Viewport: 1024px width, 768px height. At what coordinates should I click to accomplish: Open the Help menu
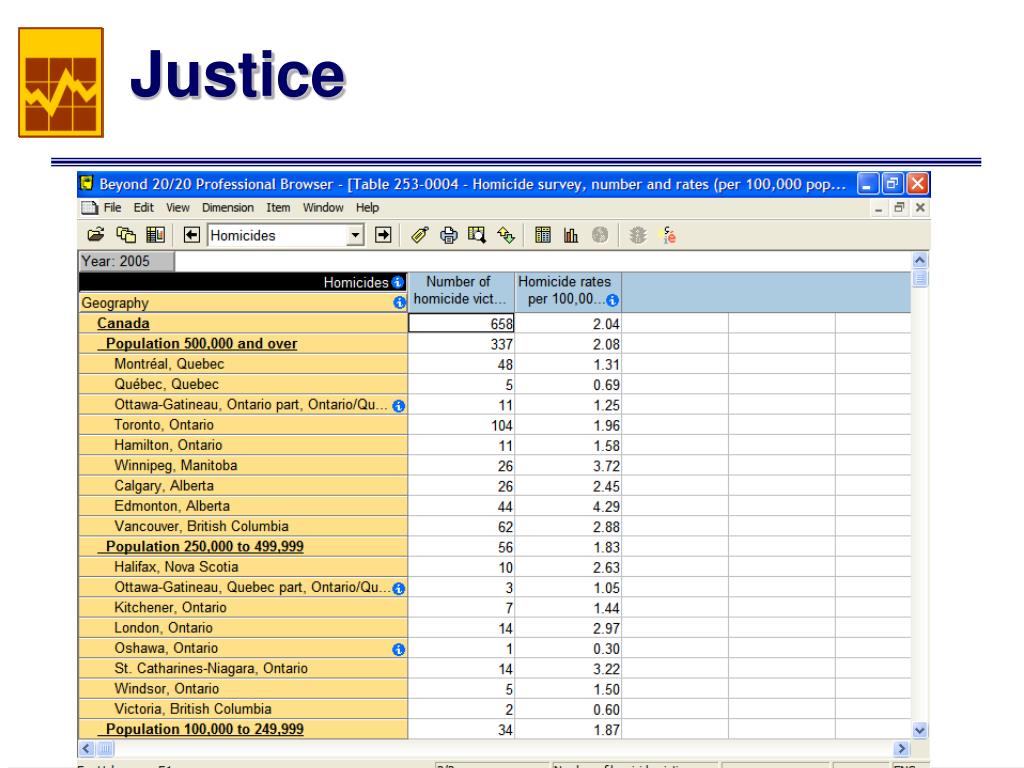click(x=367, y=208)
